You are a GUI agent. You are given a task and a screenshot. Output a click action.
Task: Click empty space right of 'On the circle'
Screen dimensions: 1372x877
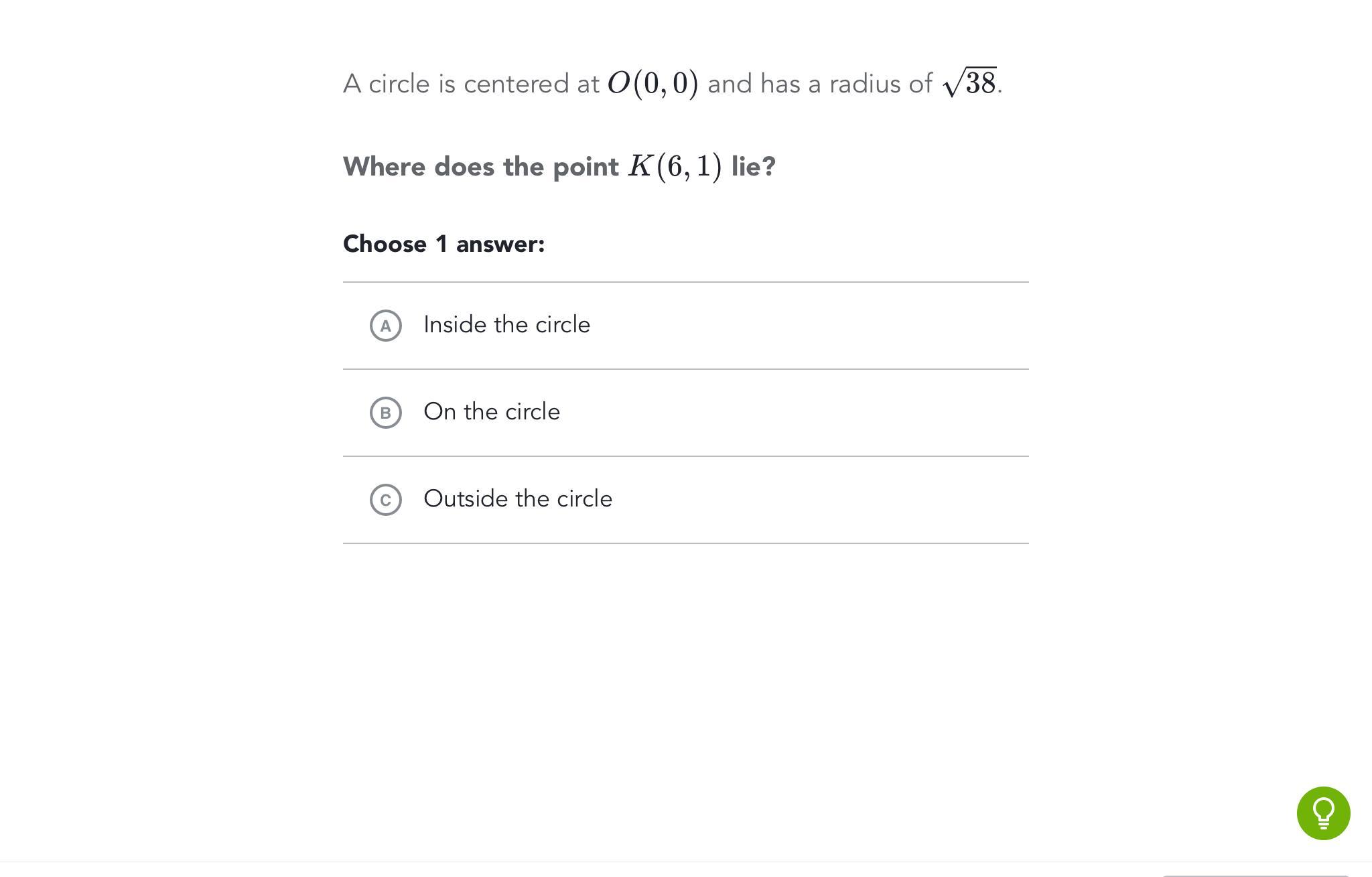(804, 413)
